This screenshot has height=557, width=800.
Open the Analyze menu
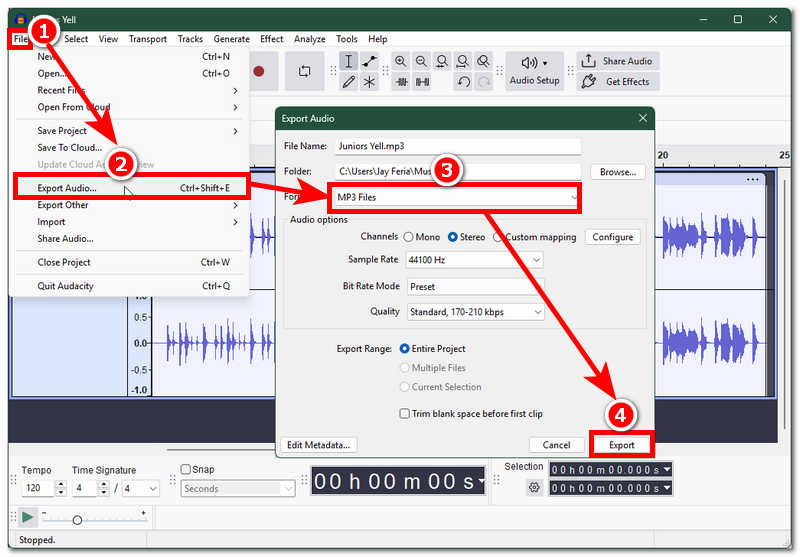pos(309,39)
